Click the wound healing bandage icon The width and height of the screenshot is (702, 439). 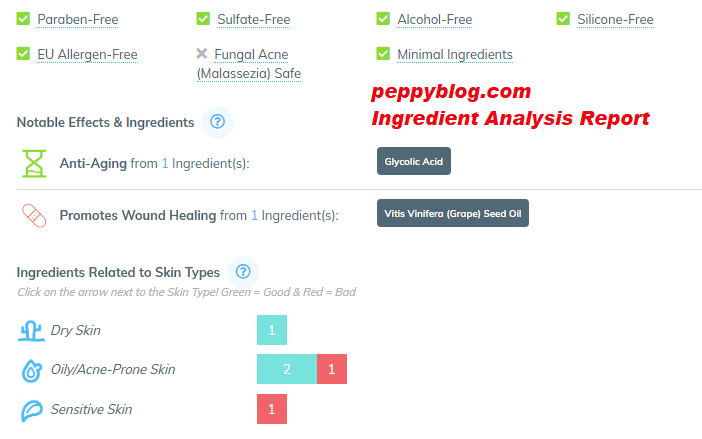(36, 215)
